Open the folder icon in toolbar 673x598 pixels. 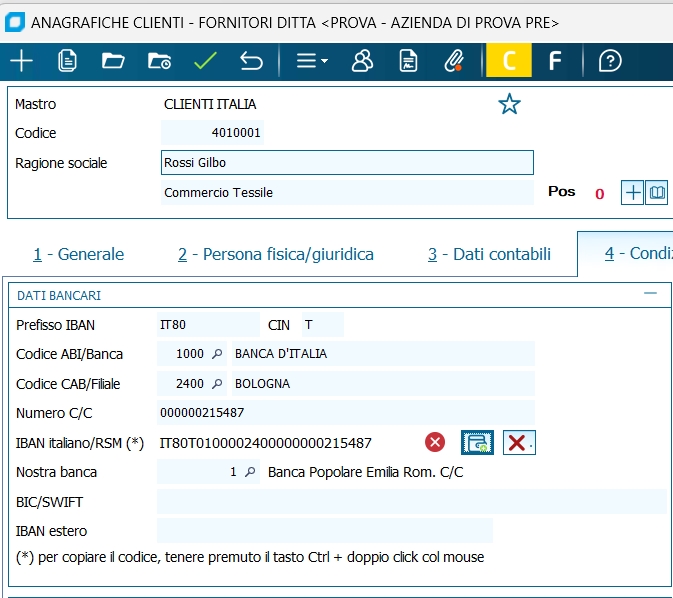[x=113, y=61]
